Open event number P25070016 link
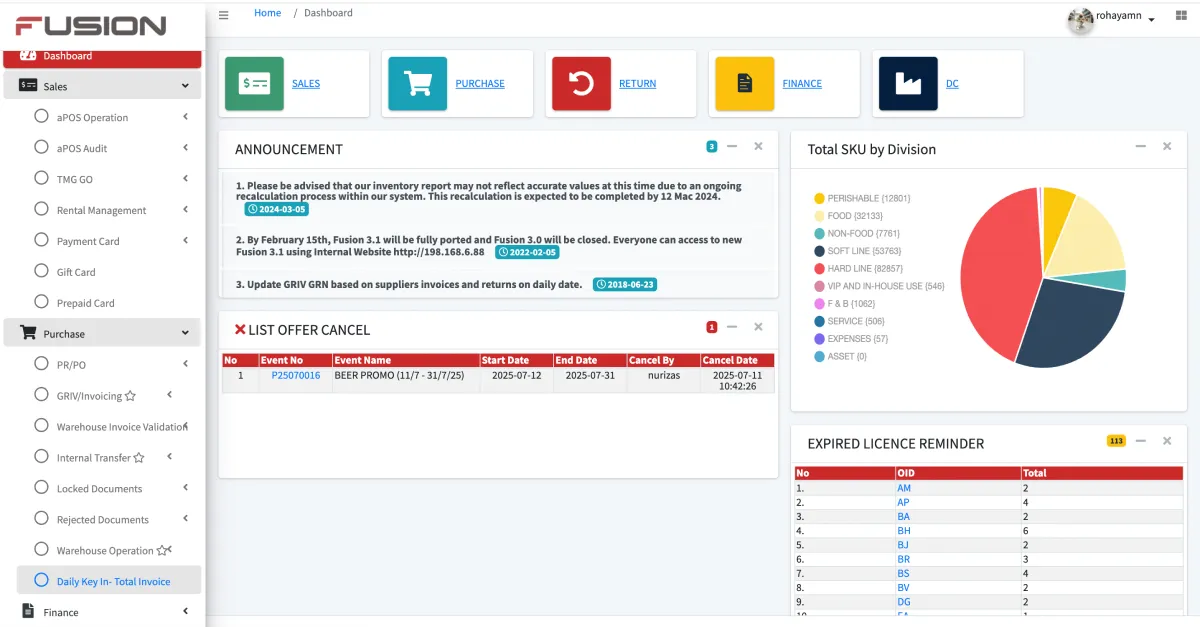The height and width of the screenshot is (627, 1200). [x=295, y=375]
